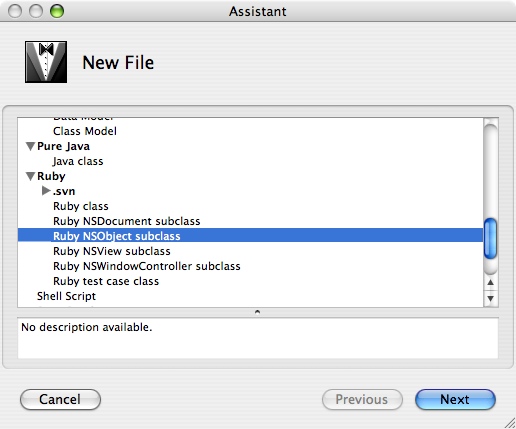Choose Ruby NSDocument subclass
Image resolution: width=516 pixels, height=429 pixels.
point(127,221)
